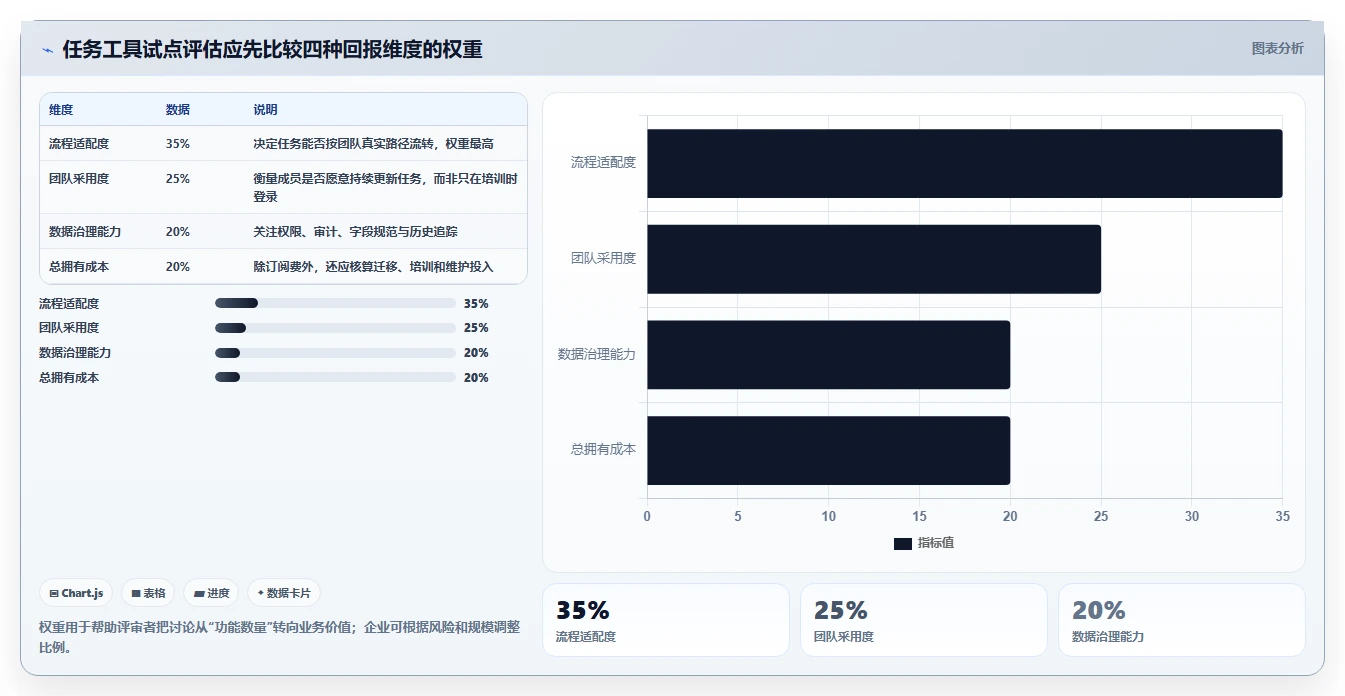
Task: Click the 流程适配度 progress bar
Action: pyautogui.click(x=335, y=303)
